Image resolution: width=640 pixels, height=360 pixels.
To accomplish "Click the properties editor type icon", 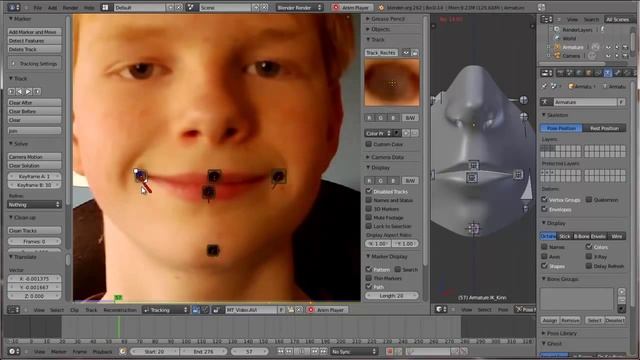I will point(546,73).
